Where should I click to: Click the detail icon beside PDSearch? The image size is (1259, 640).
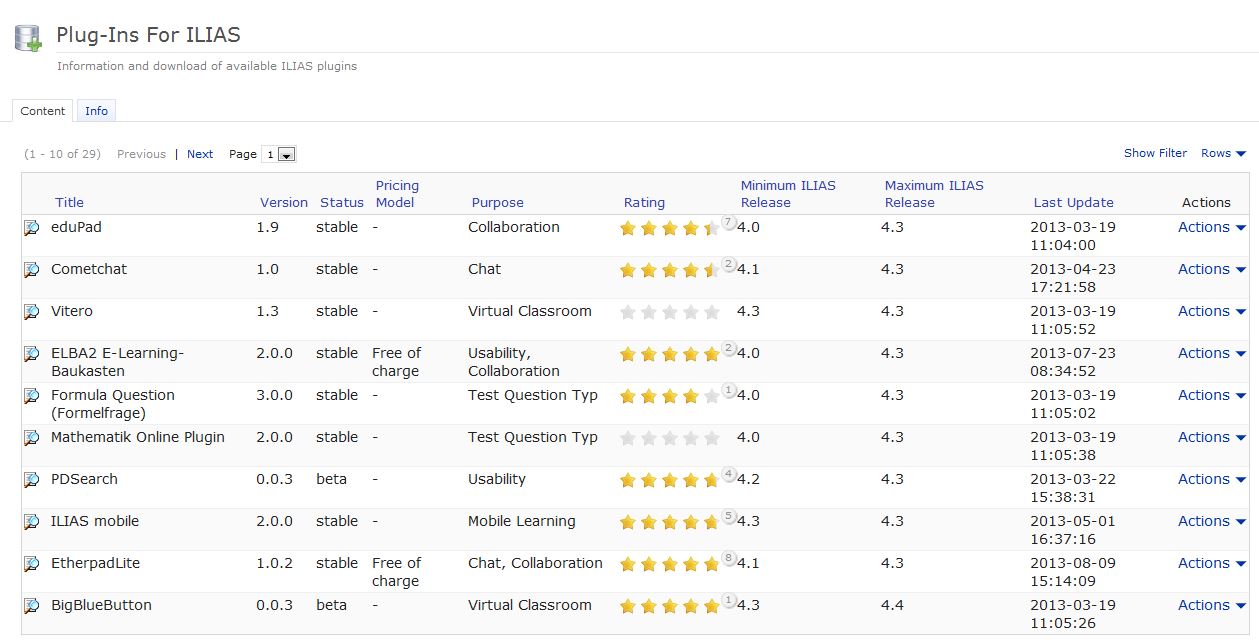(31, 480)
